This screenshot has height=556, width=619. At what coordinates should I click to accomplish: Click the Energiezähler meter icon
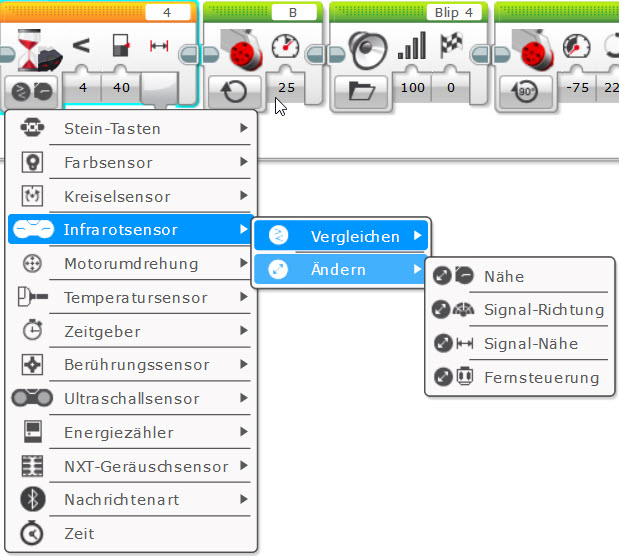point(33,432)
